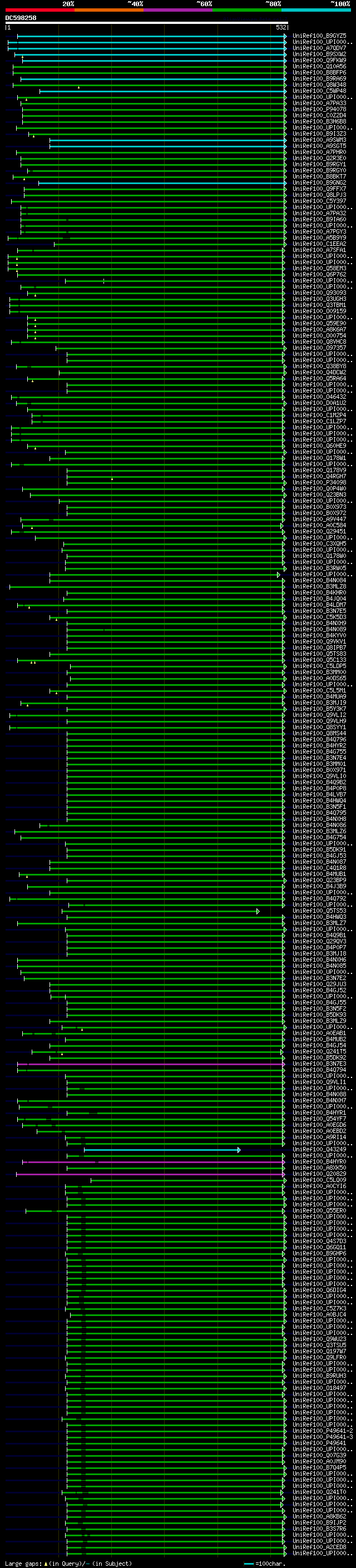
Task: Select the UniRef100_Q6DIG4 label
Action: pyautogui.click(x=319, y=1290)
